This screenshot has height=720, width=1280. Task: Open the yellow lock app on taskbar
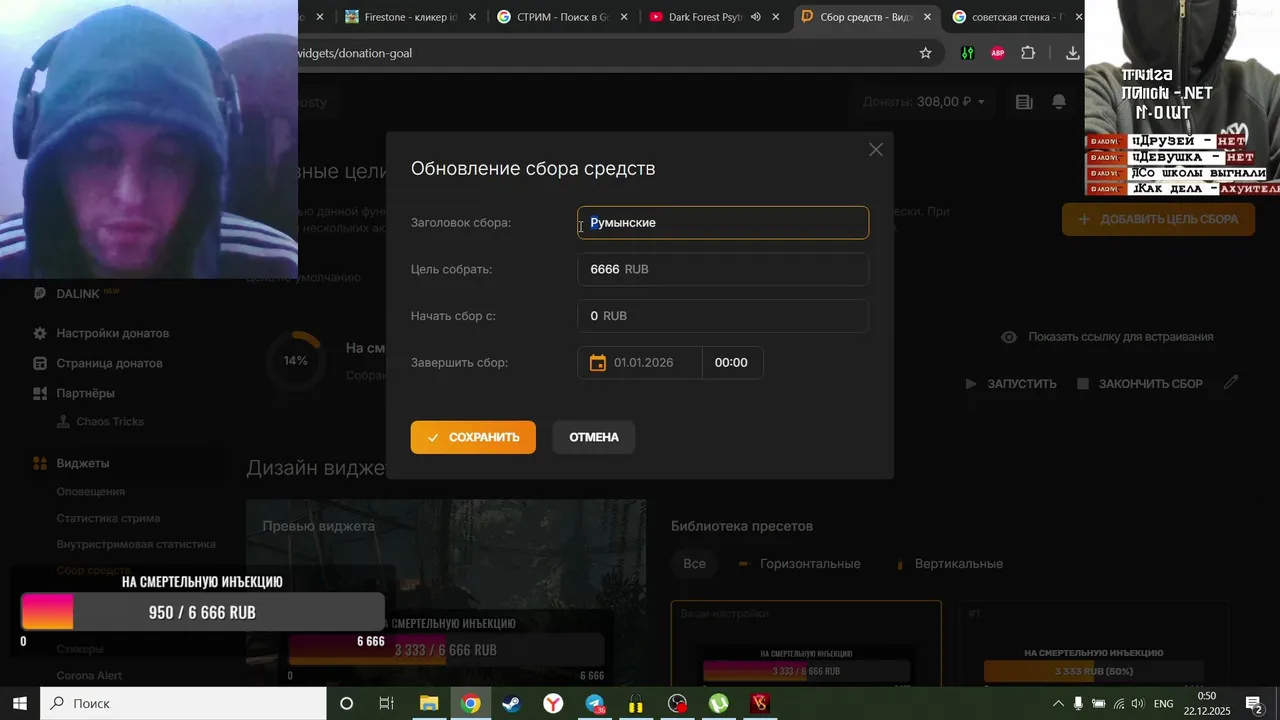coord(636,704)
